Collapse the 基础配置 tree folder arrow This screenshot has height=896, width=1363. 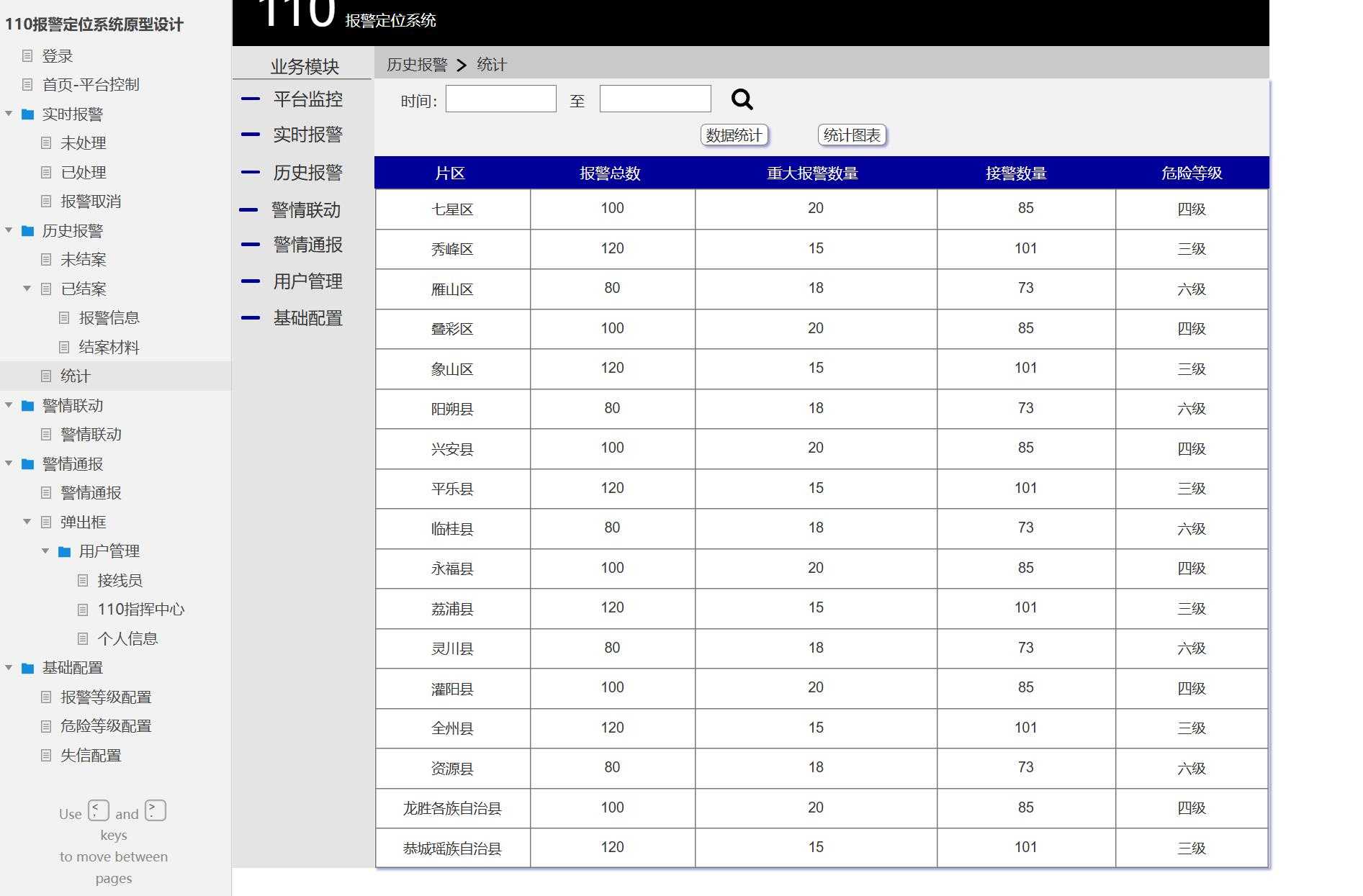(9, 668)
